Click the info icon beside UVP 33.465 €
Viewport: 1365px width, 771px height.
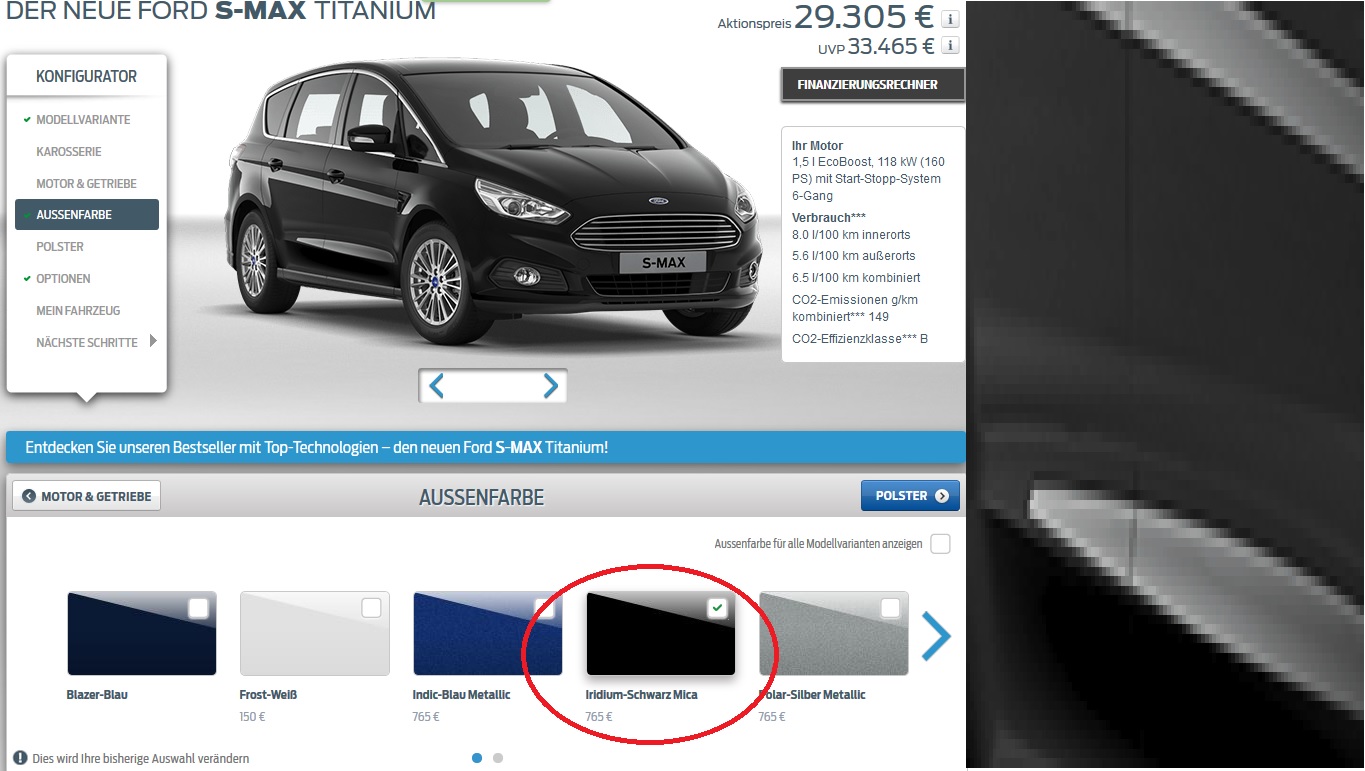[950, 45]
